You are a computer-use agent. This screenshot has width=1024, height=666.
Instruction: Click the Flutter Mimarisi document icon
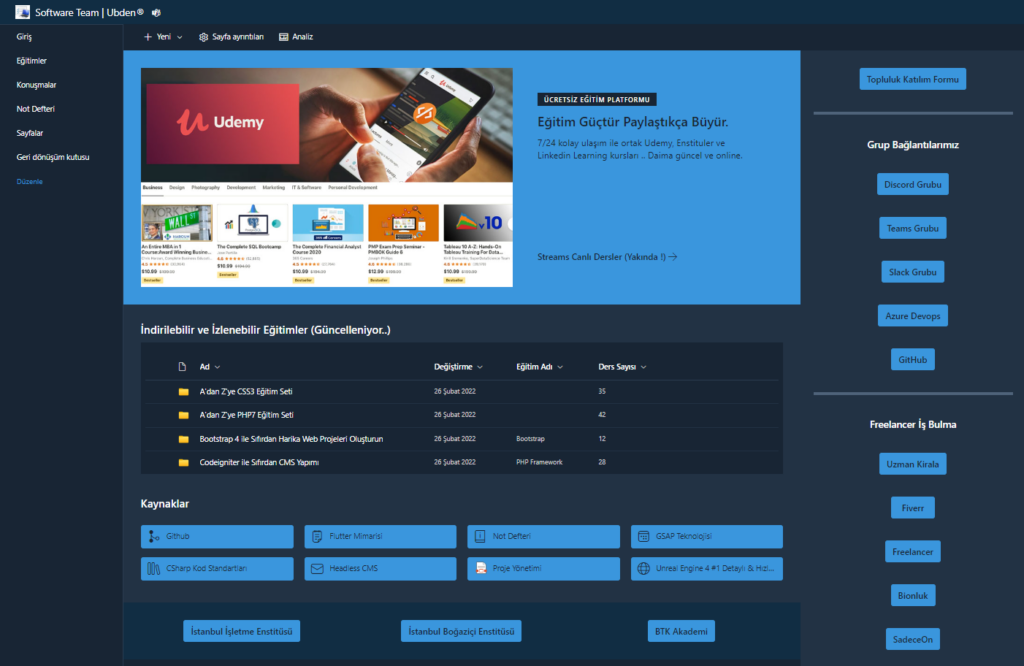[317, 536]
